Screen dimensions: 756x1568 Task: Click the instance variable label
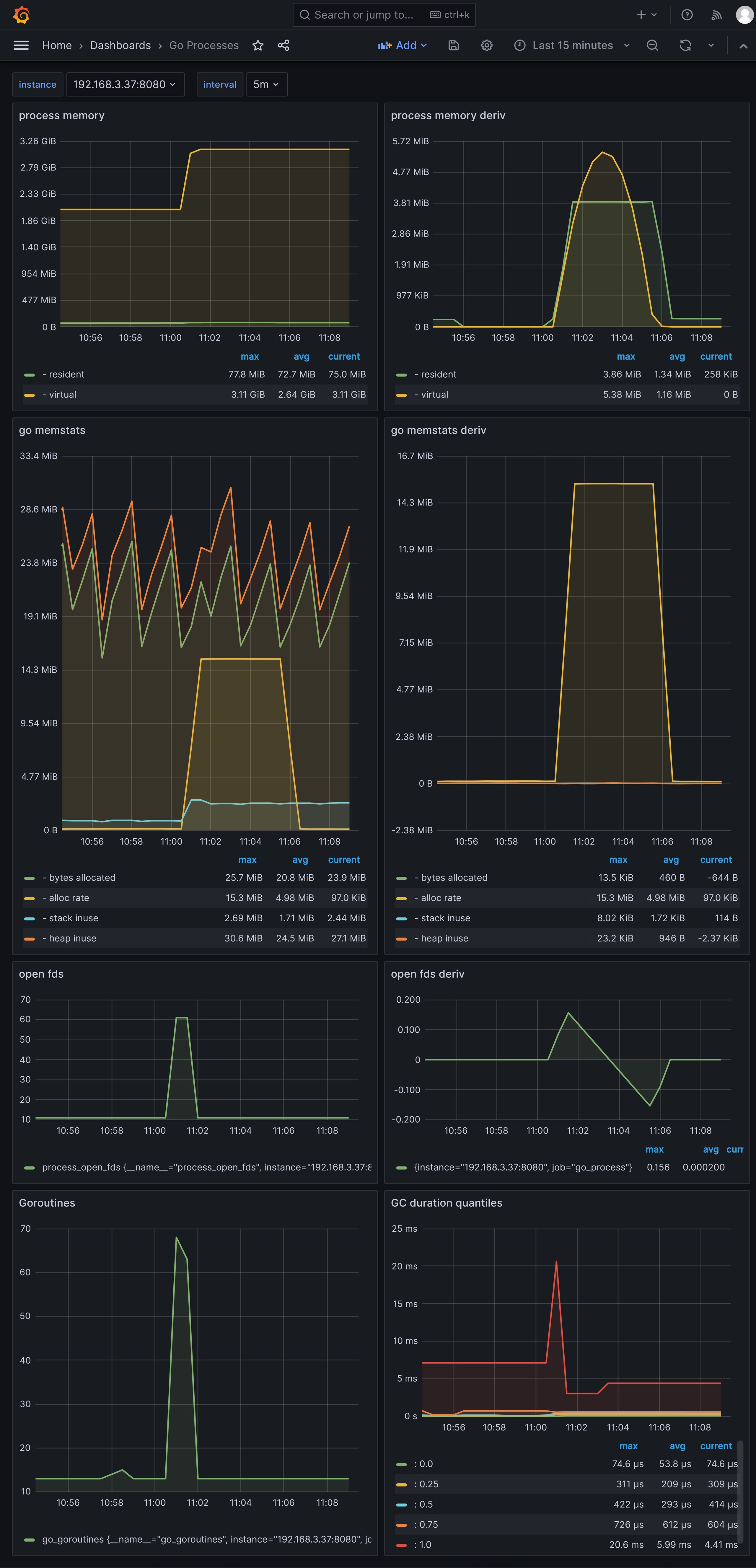click(38, 85)
